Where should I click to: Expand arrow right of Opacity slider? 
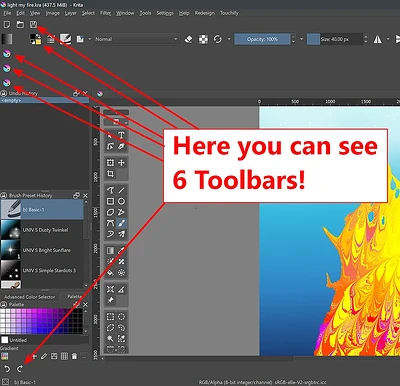click(302, 39)
